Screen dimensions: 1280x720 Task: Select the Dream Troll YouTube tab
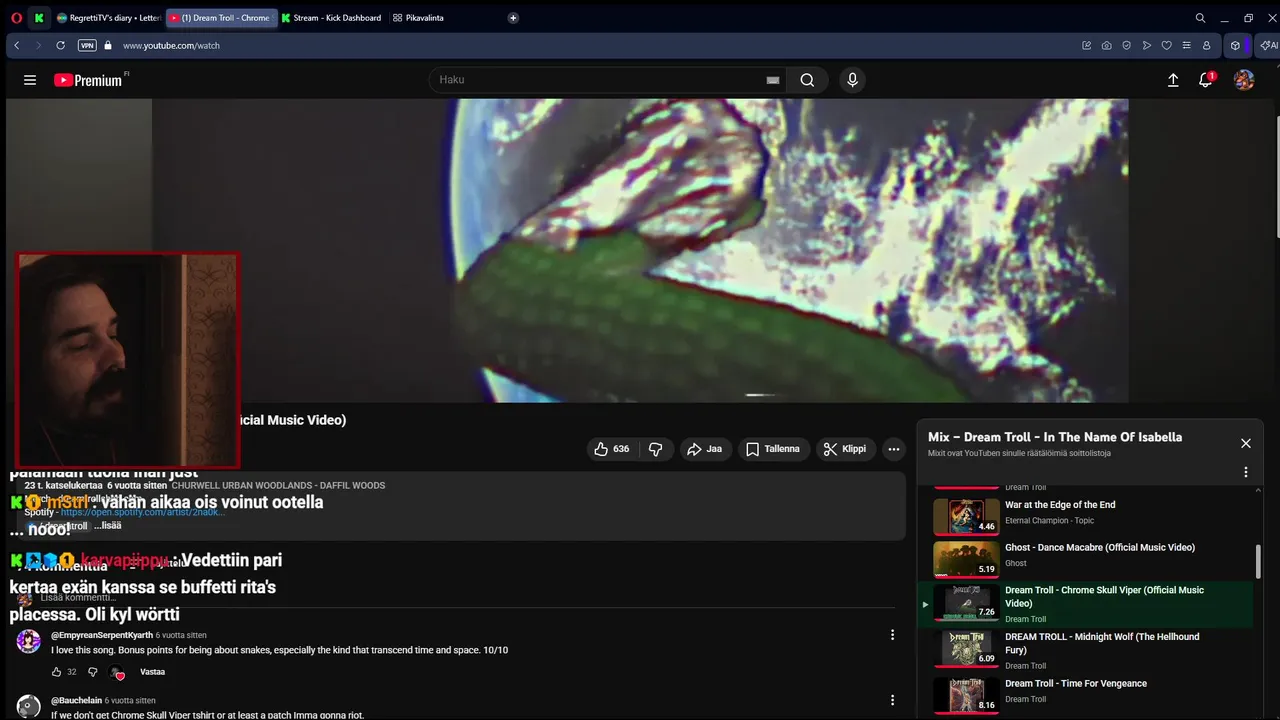click(x=220, y=18)
